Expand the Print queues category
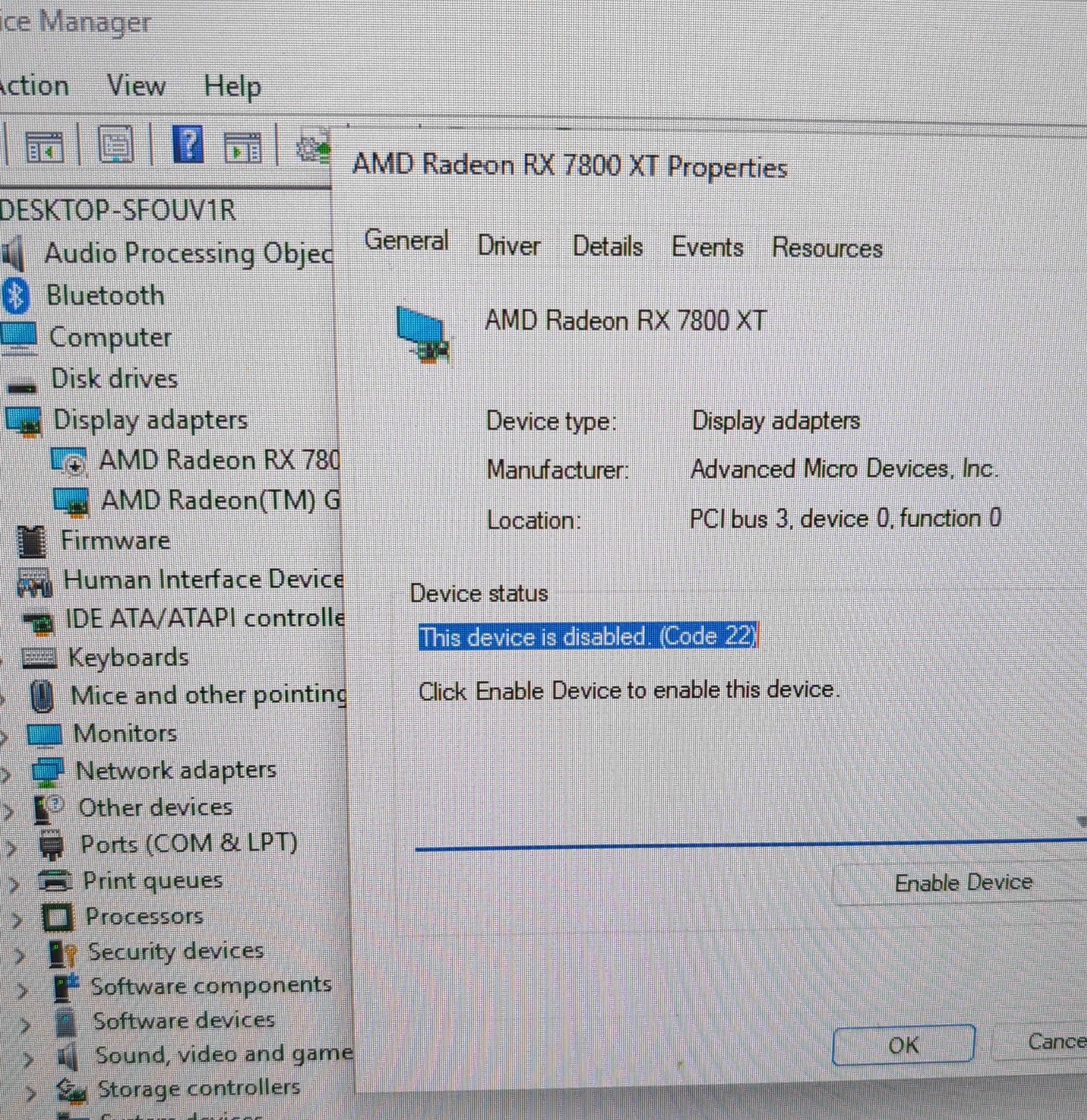The width and height of the screenshot is (1087, 1120). coord(14,884)
